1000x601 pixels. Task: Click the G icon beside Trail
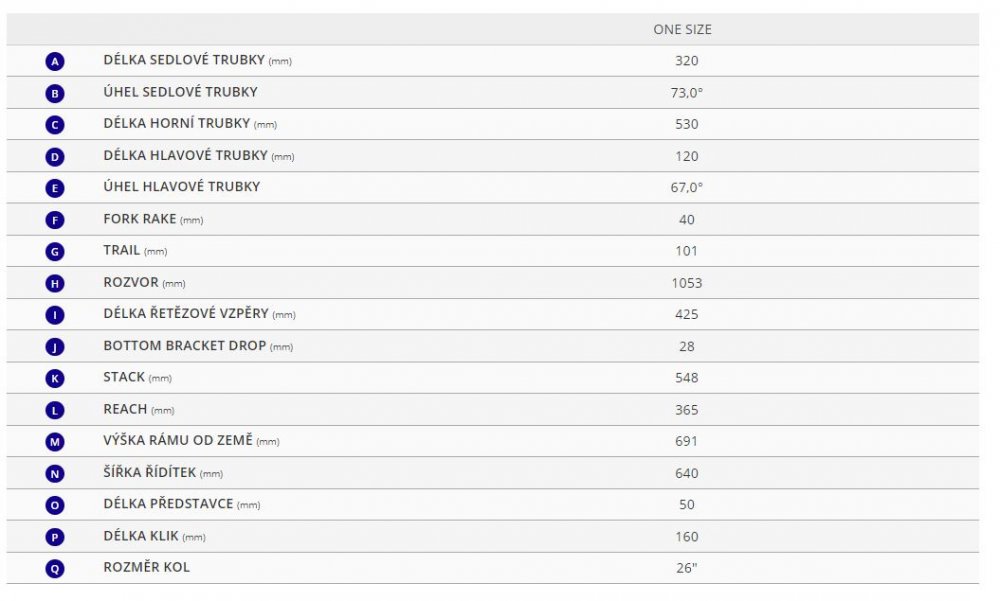click(55, 252)
